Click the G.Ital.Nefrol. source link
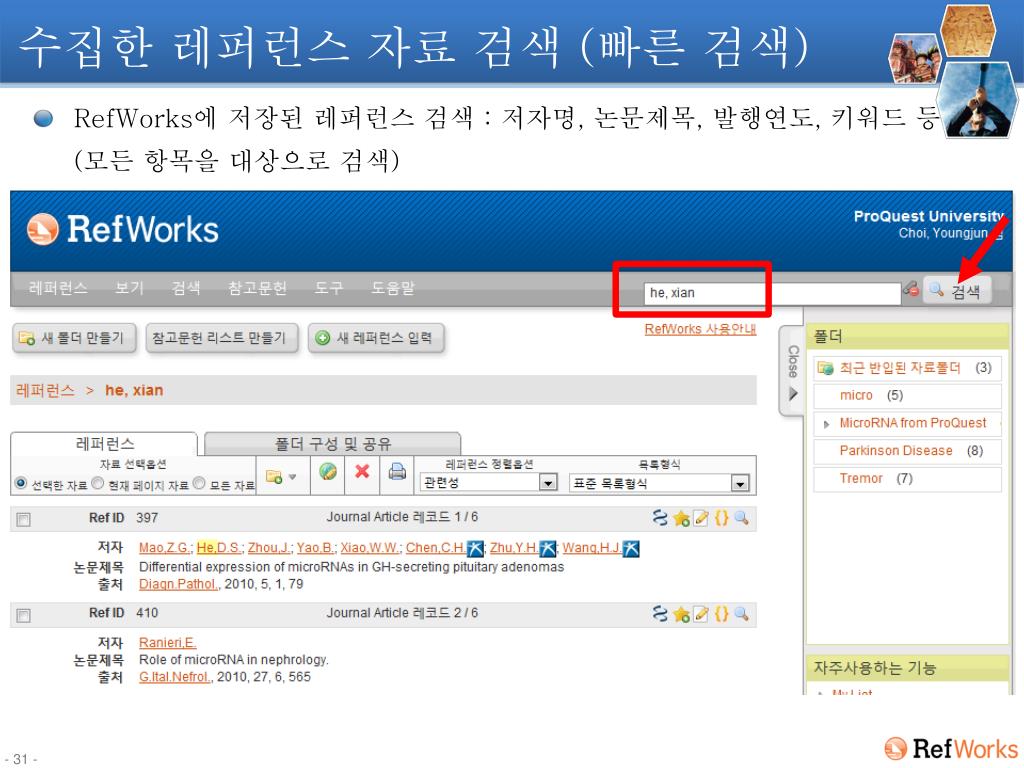 (x=174, y=677)
